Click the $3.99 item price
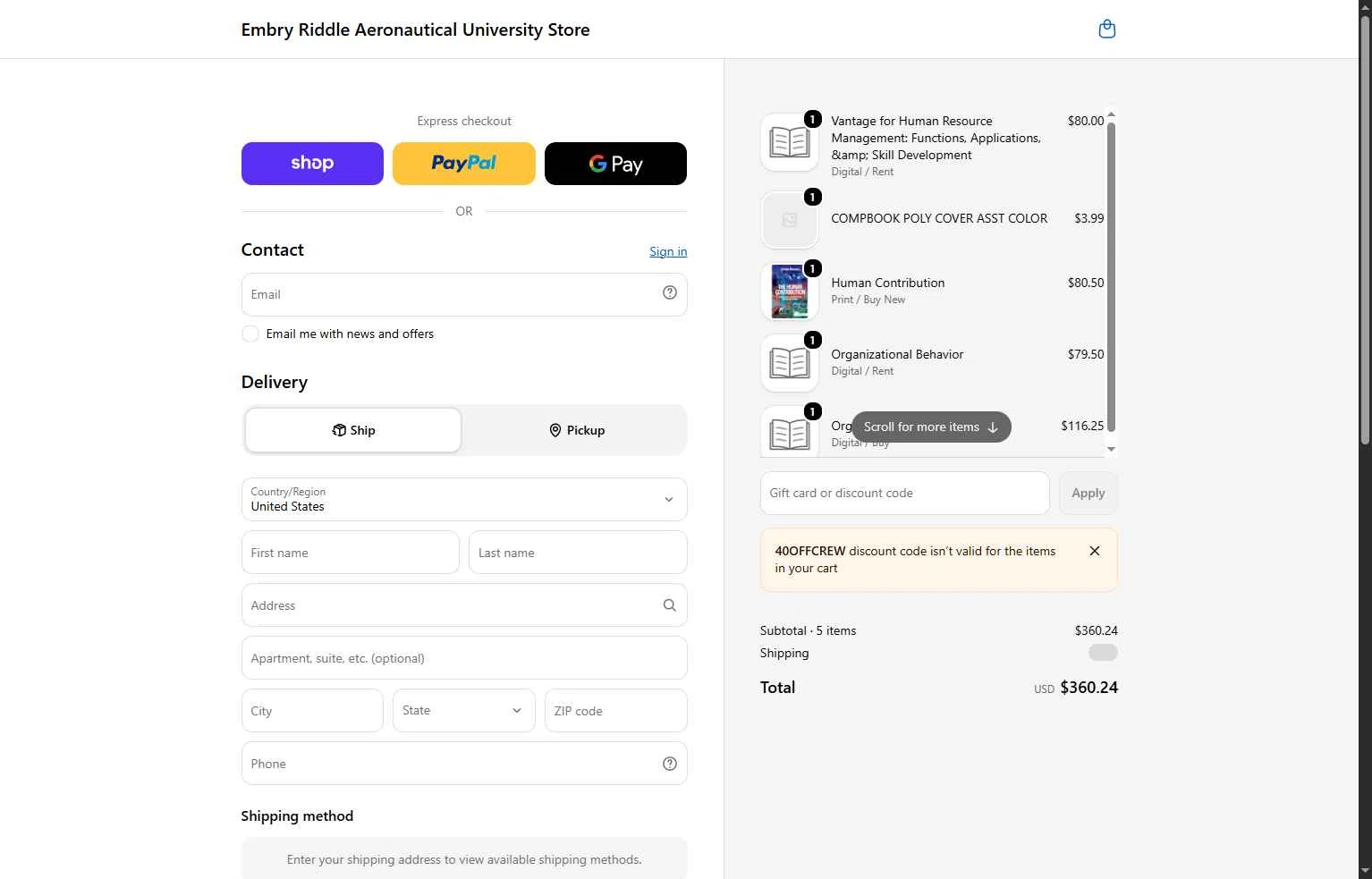 [1088, 218]
